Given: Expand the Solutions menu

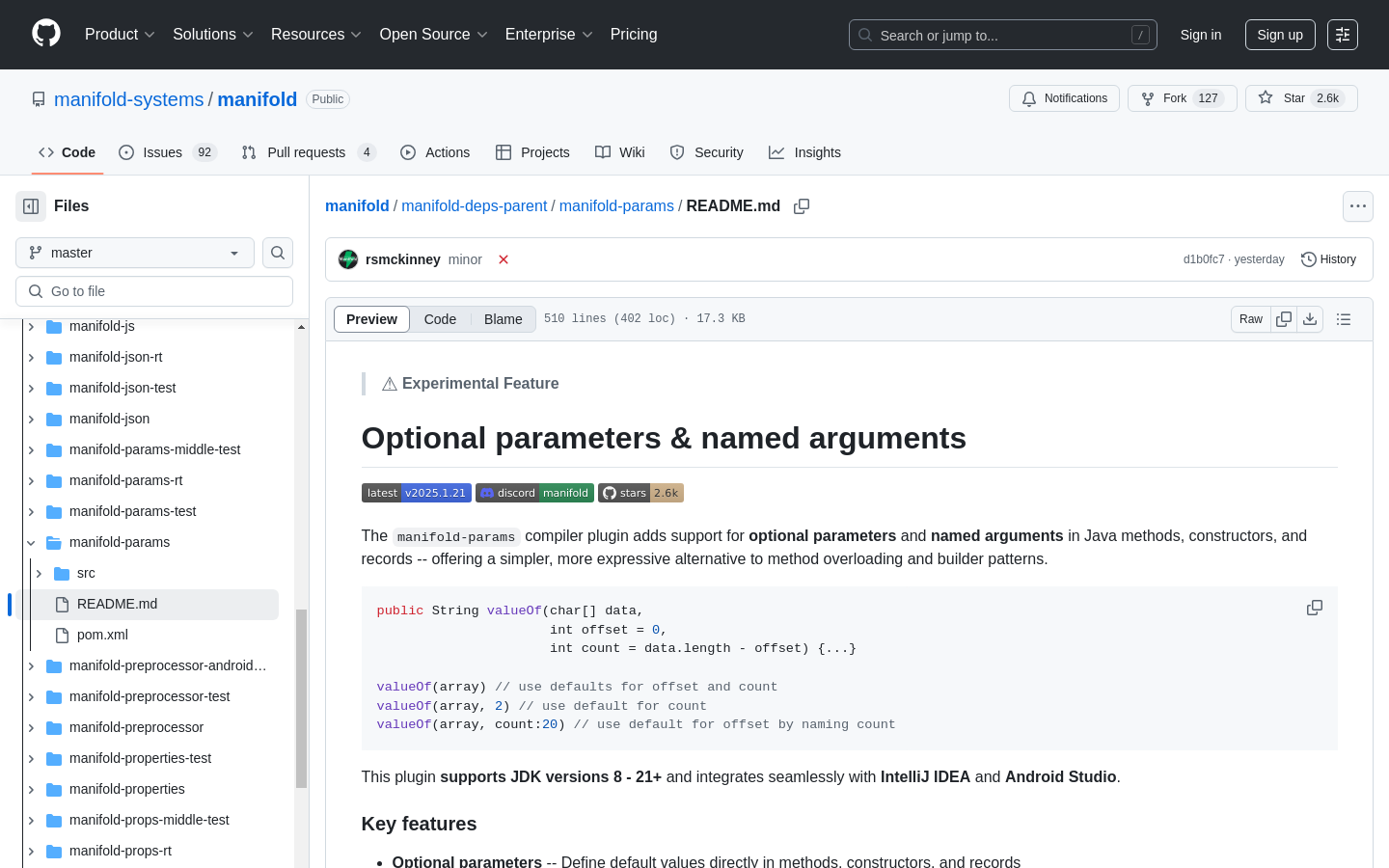Looking at the screenshot, I should click(213, 35).
